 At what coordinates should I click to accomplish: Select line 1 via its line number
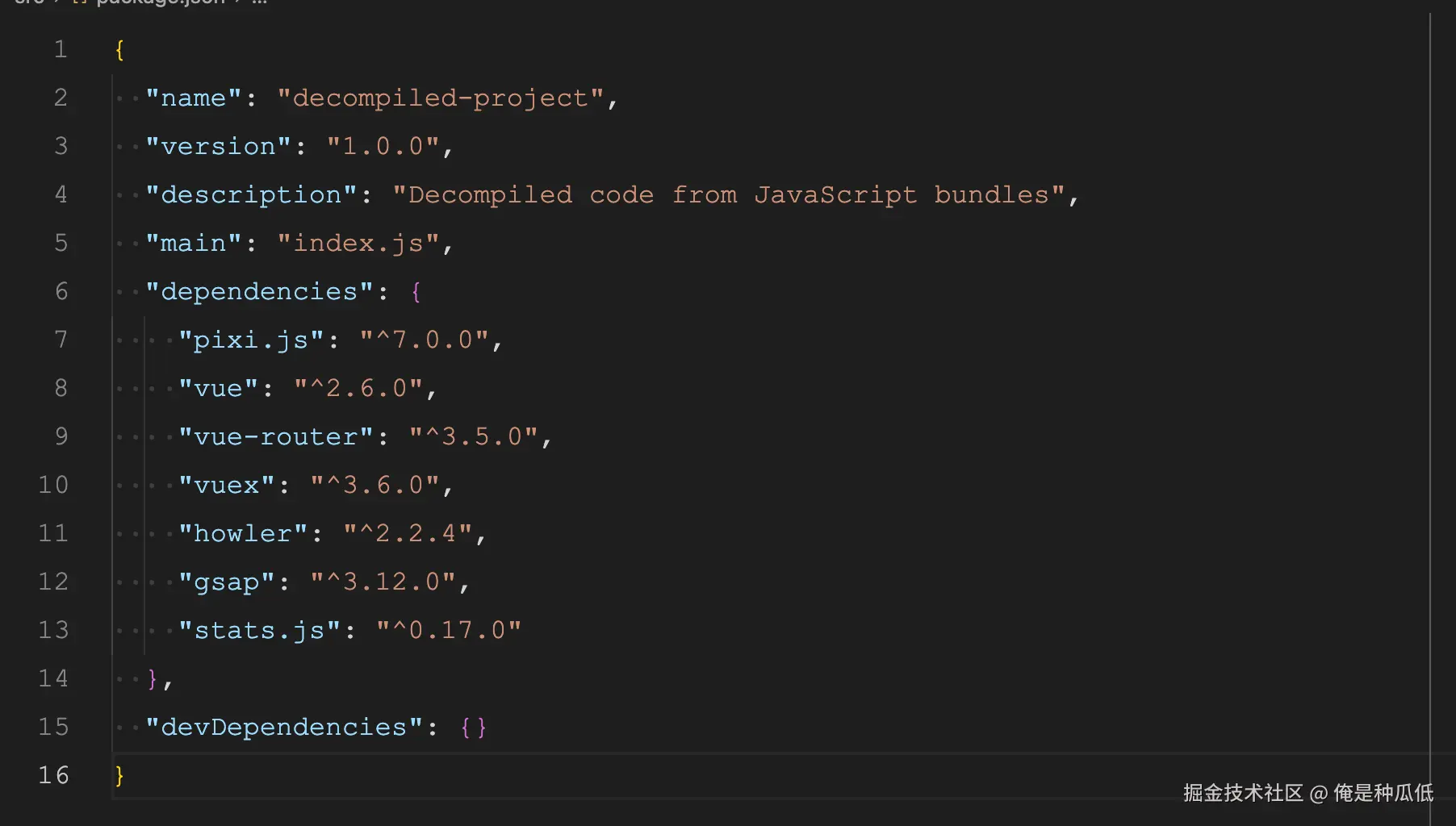pos(61,50)
